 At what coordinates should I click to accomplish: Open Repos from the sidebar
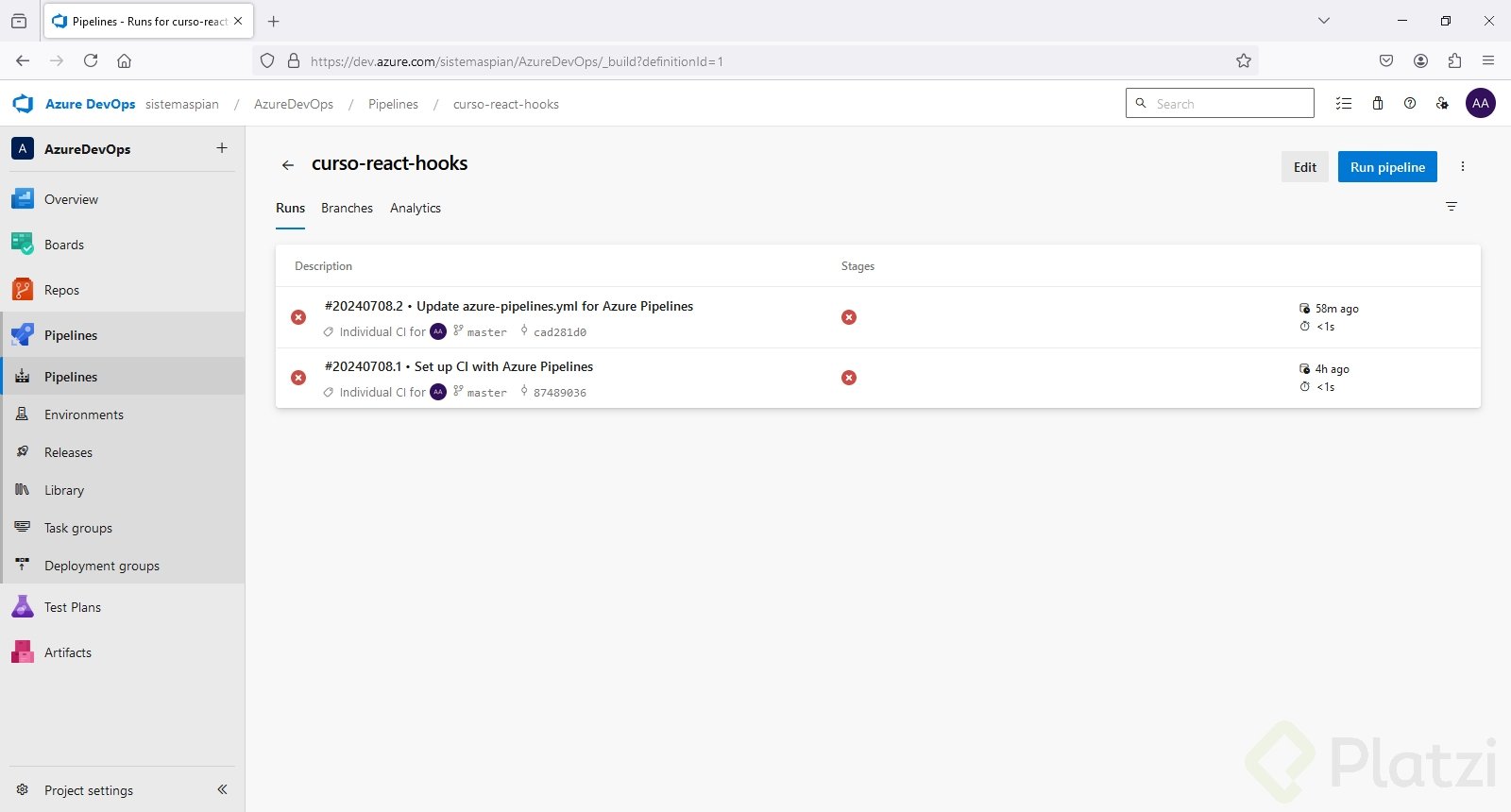(x=61, y=290)
